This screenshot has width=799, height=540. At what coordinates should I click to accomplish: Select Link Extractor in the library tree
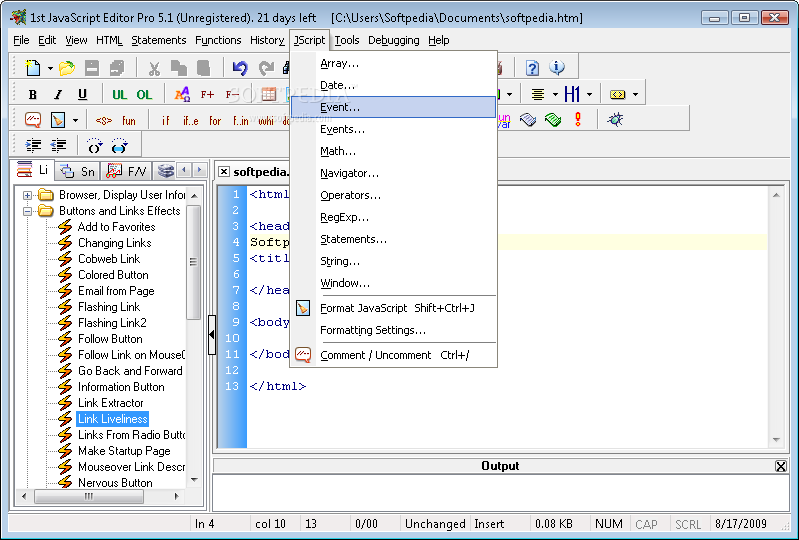pyautogui.click(x=111, y=403)
